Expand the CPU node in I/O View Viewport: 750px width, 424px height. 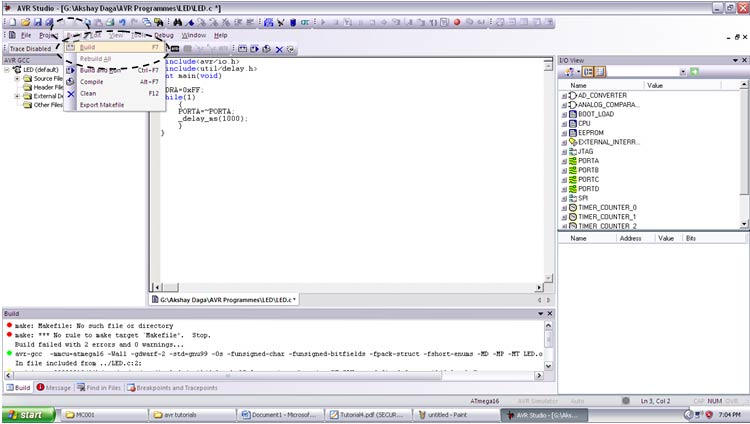564,124
